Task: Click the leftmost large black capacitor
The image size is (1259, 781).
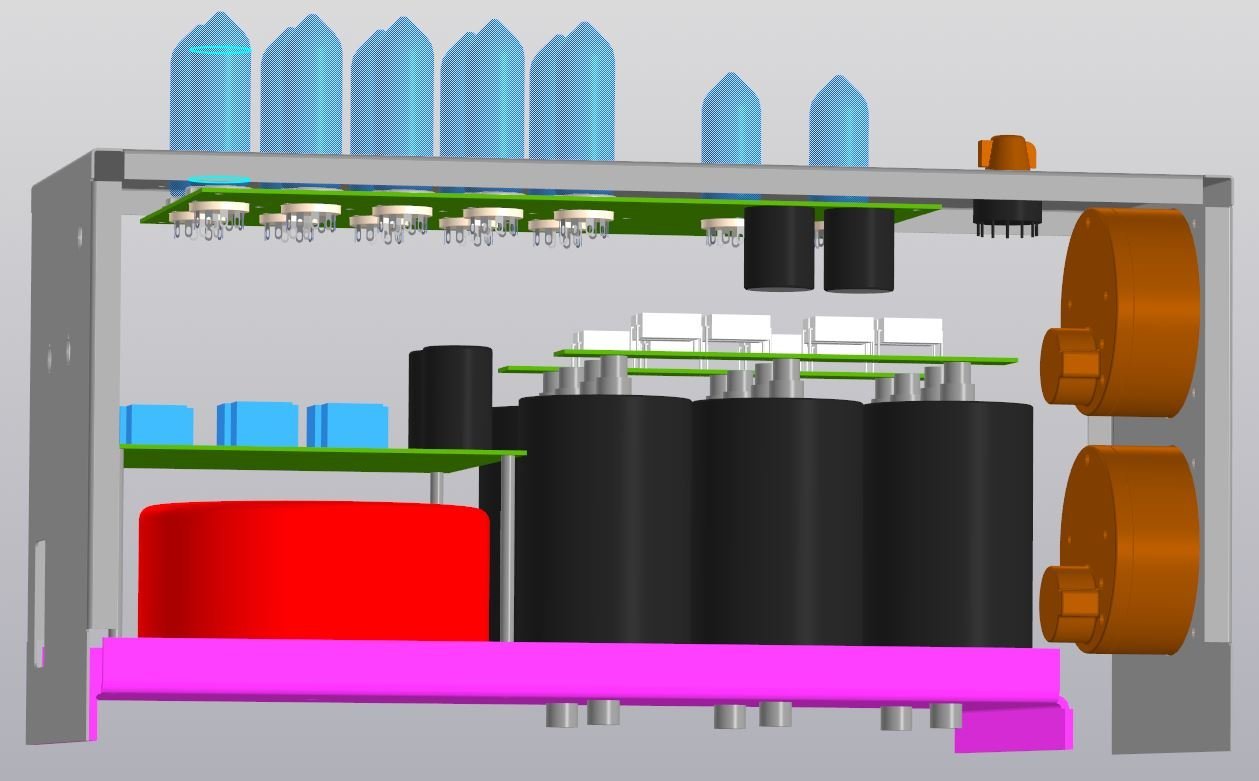Action: 603,520
